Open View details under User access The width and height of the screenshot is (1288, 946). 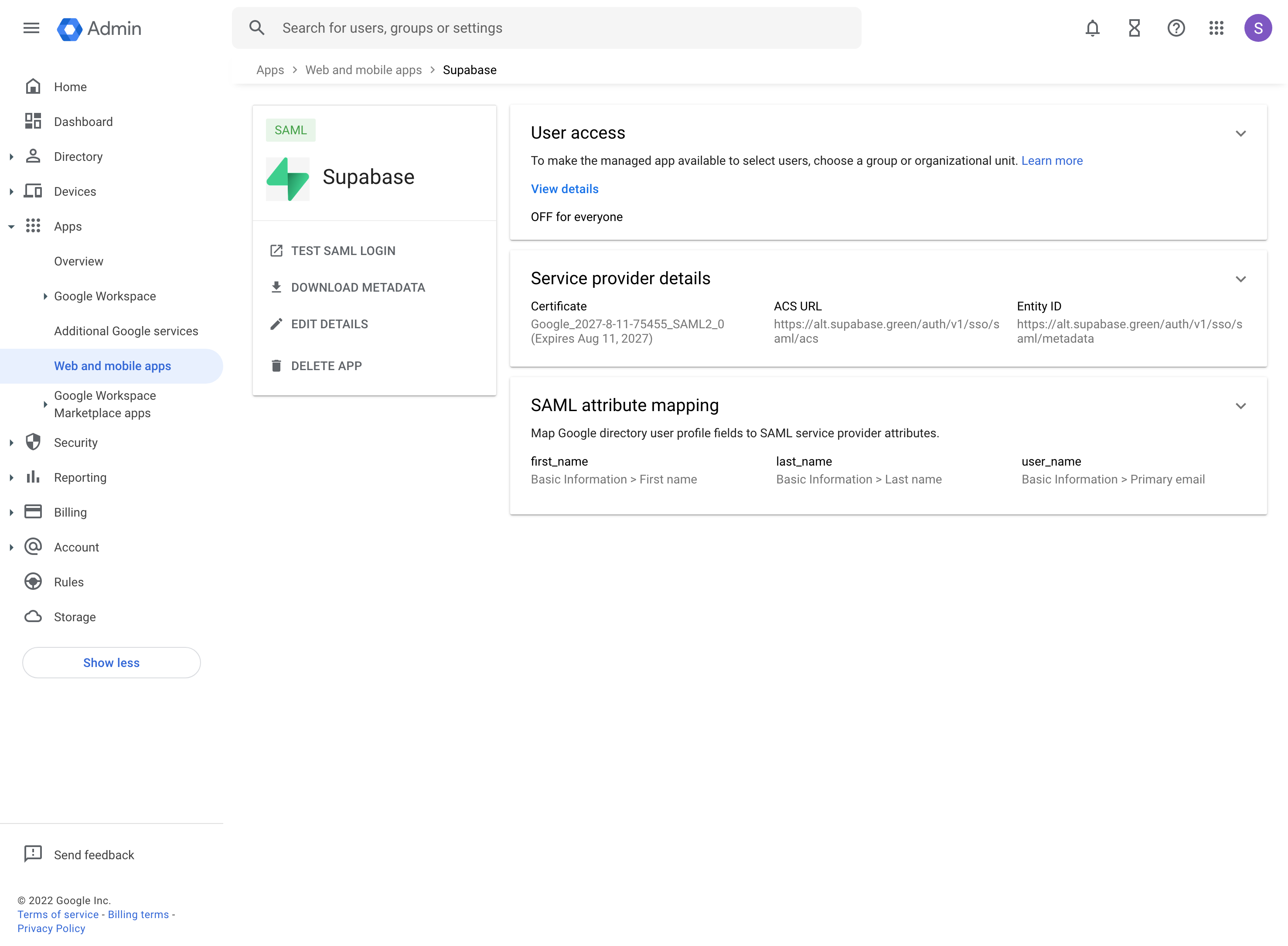click(x=564, y=189)
